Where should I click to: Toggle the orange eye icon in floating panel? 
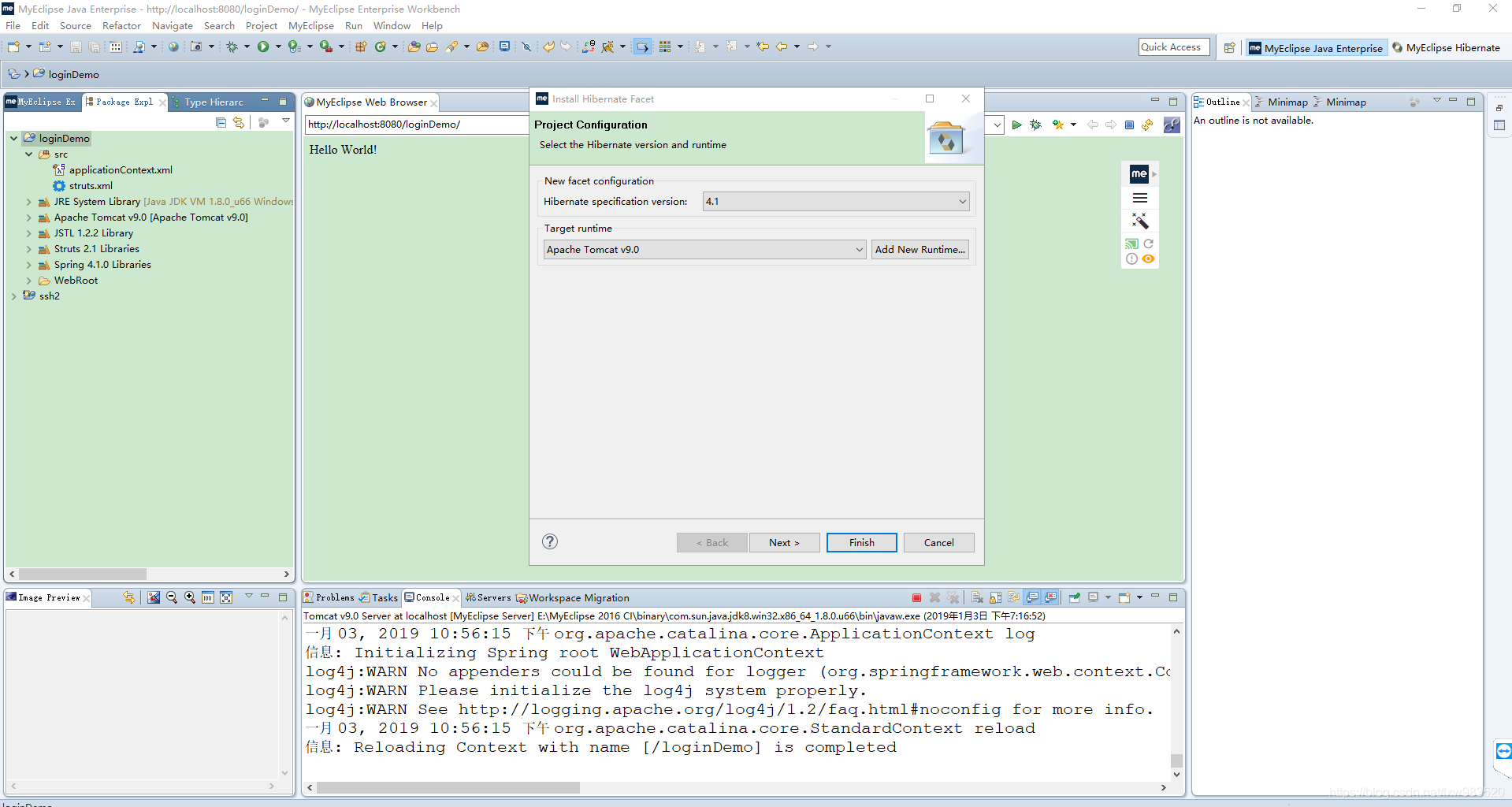coord(1148,258)
